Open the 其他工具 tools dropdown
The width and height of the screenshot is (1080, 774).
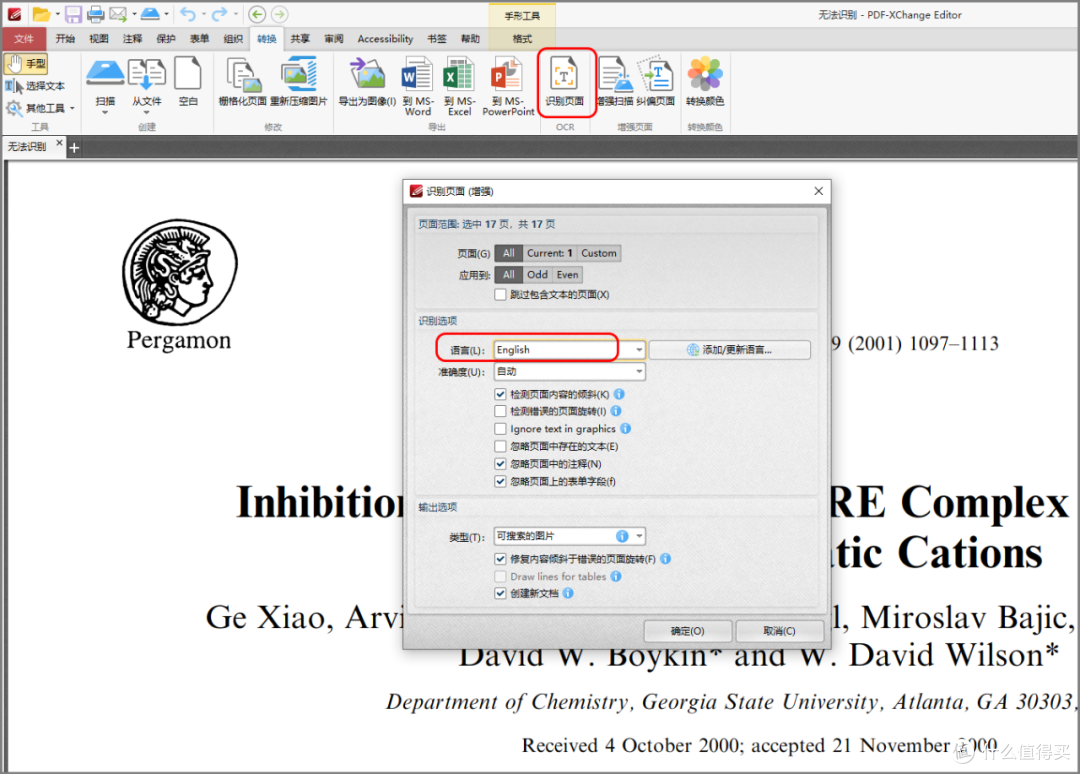click(41, 108)
